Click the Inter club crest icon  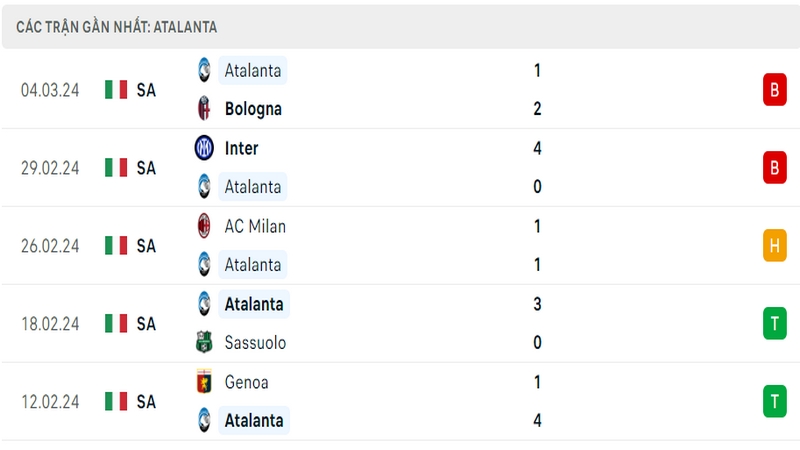point(204,148)
